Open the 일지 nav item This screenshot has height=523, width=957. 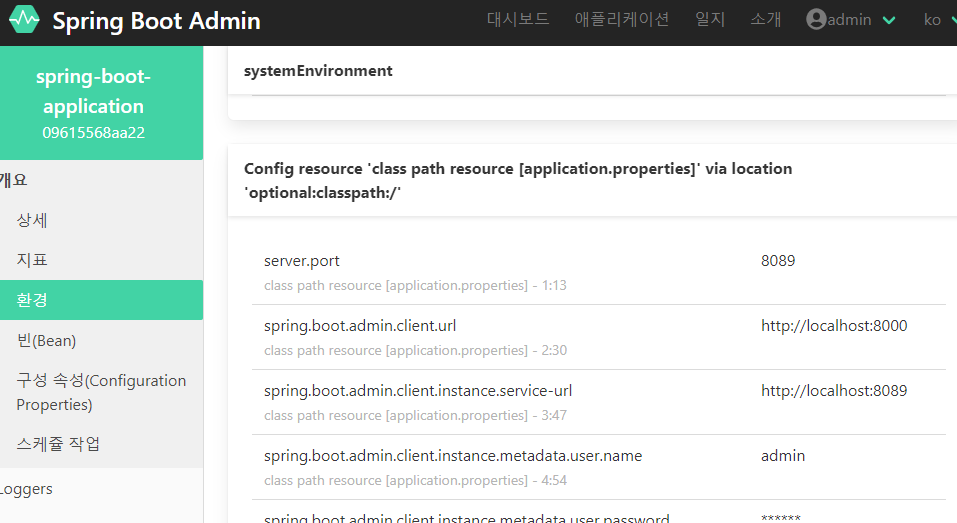click(710, 20)
